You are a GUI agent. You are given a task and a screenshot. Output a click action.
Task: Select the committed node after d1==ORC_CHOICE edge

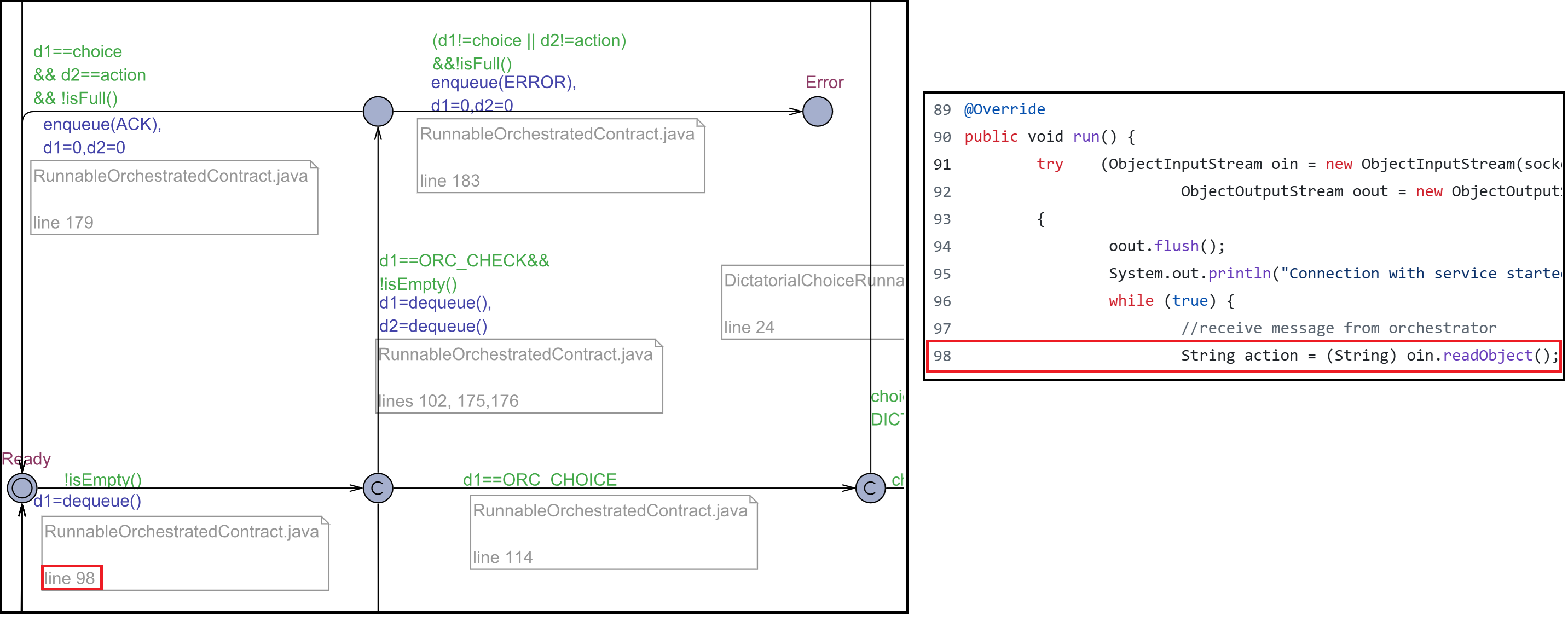pos(870,488)
